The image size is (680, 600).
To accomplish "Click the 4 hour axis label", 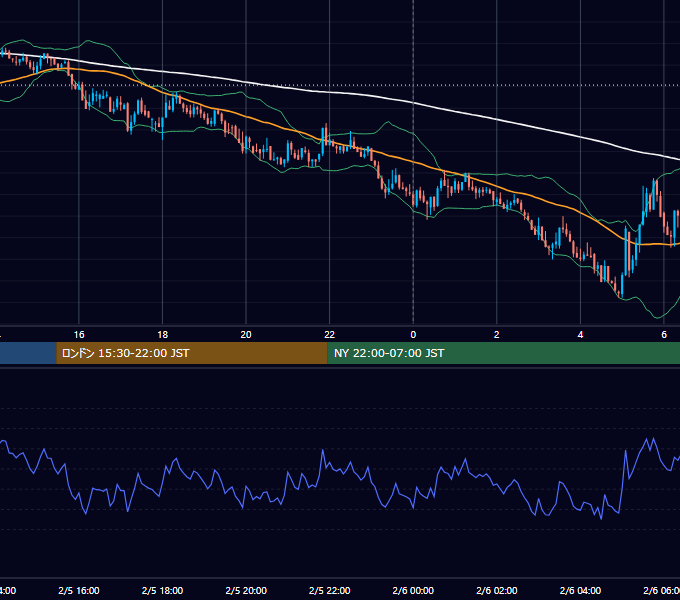I will pyautogui.click(x=580, y=335).
